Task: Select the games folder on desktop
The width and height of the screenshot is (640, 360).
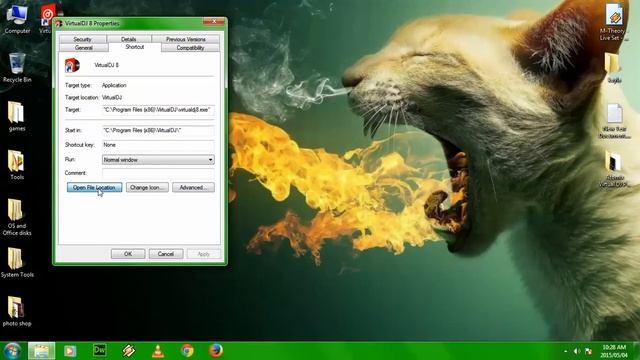Action: pyautogui.click(x=17, y=116)
